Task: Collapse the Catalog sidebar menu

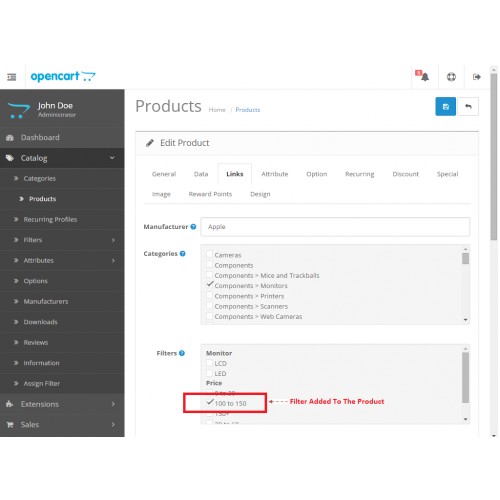Action: [62, 158]
